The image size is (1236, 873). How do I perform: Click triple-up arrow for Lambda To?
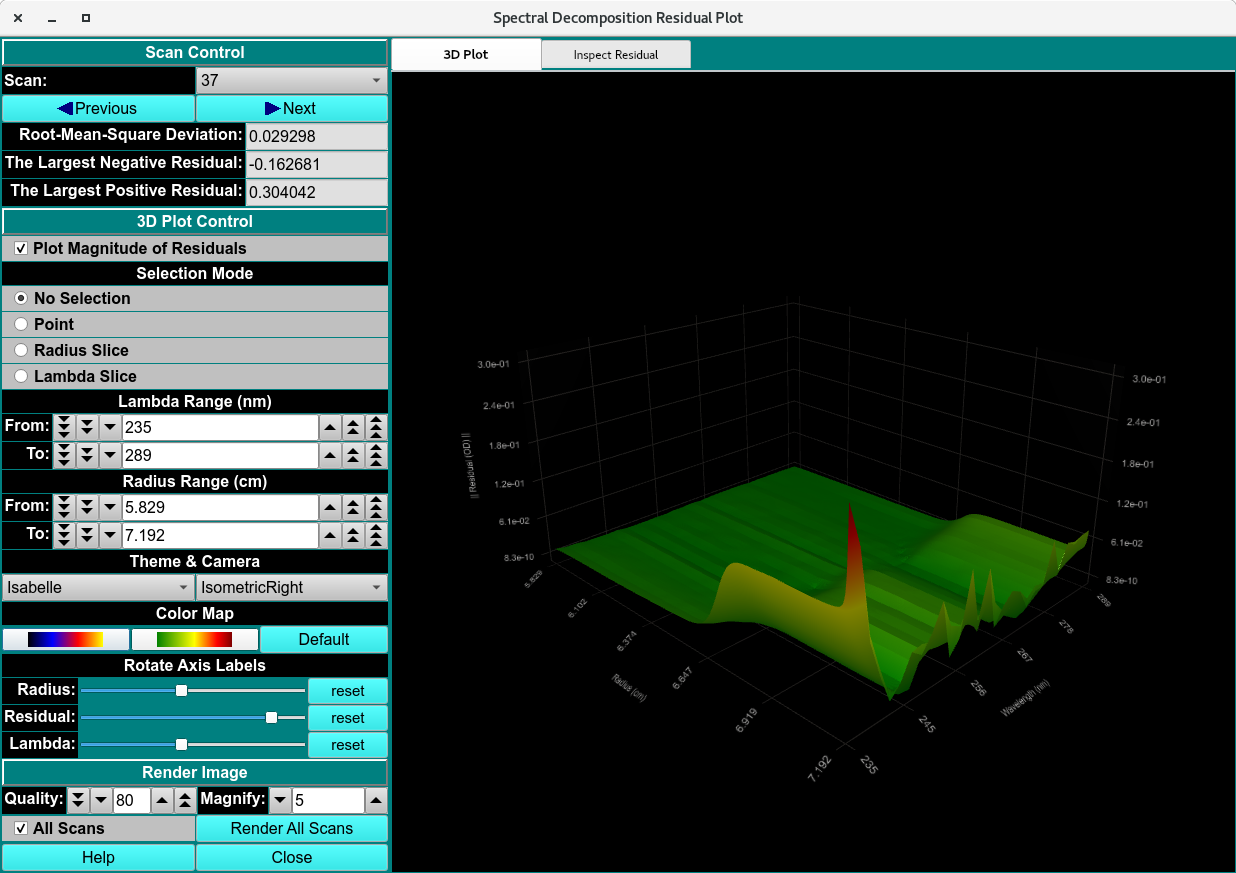[376, 455]
